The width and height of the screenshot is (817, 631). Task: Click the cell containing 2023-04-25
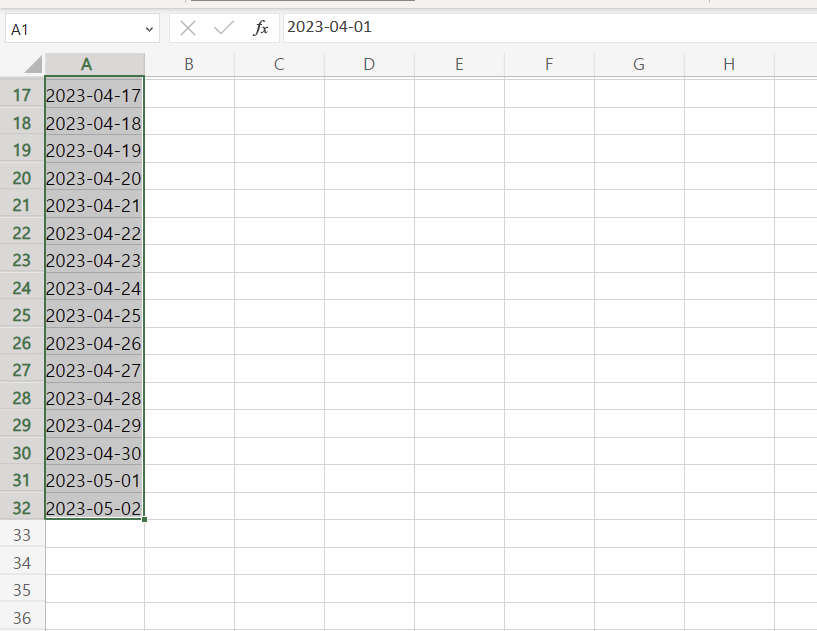[94, 314]
